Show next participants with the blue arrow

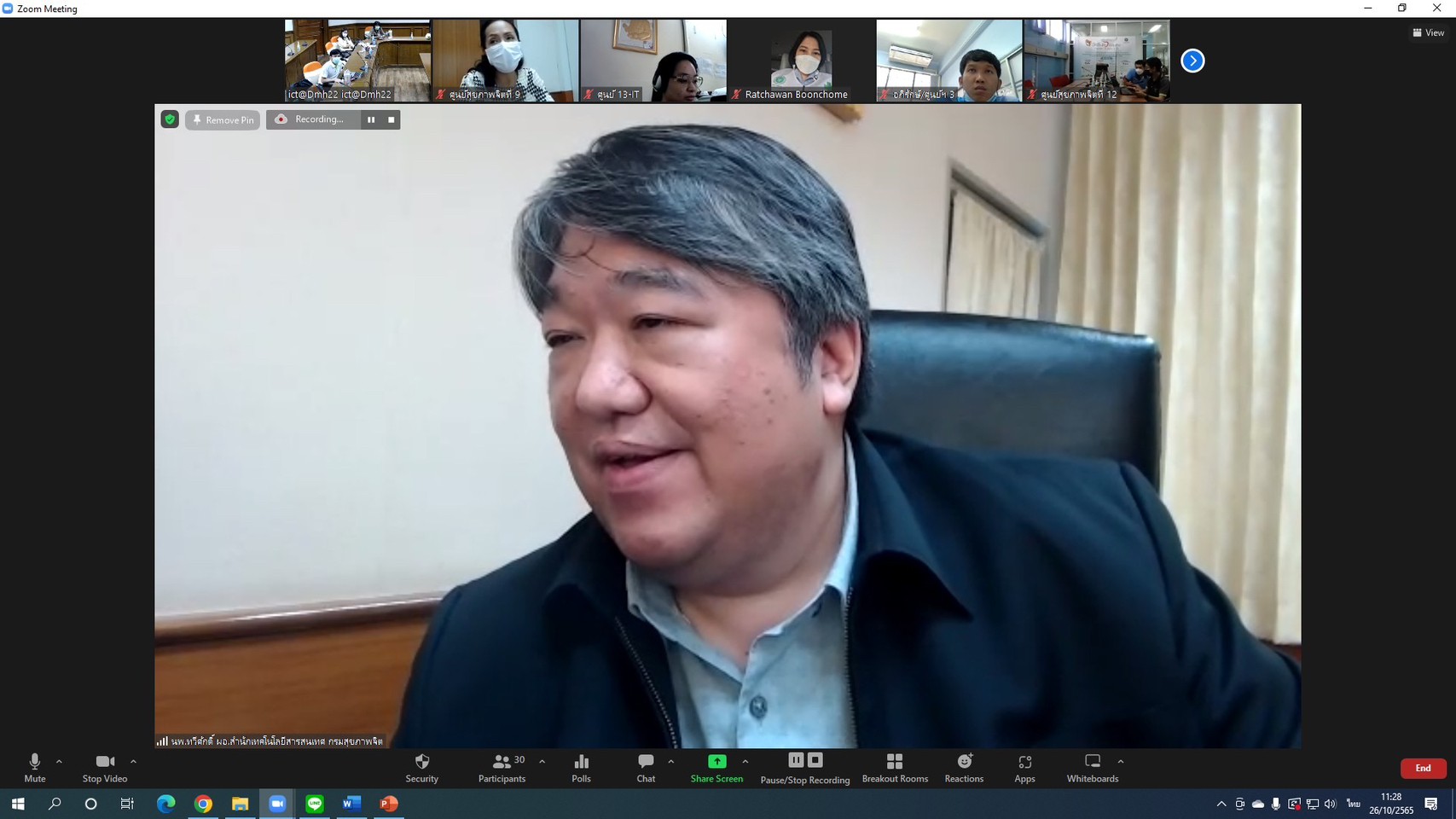point(1192,61)
